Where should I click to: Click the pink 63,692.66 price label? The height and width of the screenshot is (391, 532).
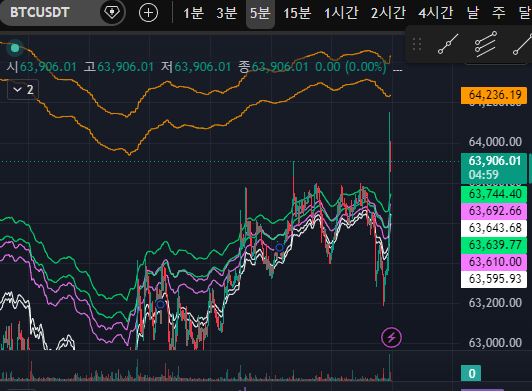coord(494,211)
